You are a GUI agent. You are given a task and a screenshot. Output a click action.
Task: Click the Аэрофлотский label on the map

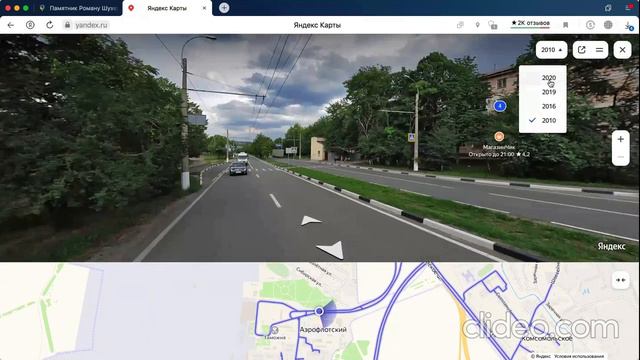pos(323,329)
